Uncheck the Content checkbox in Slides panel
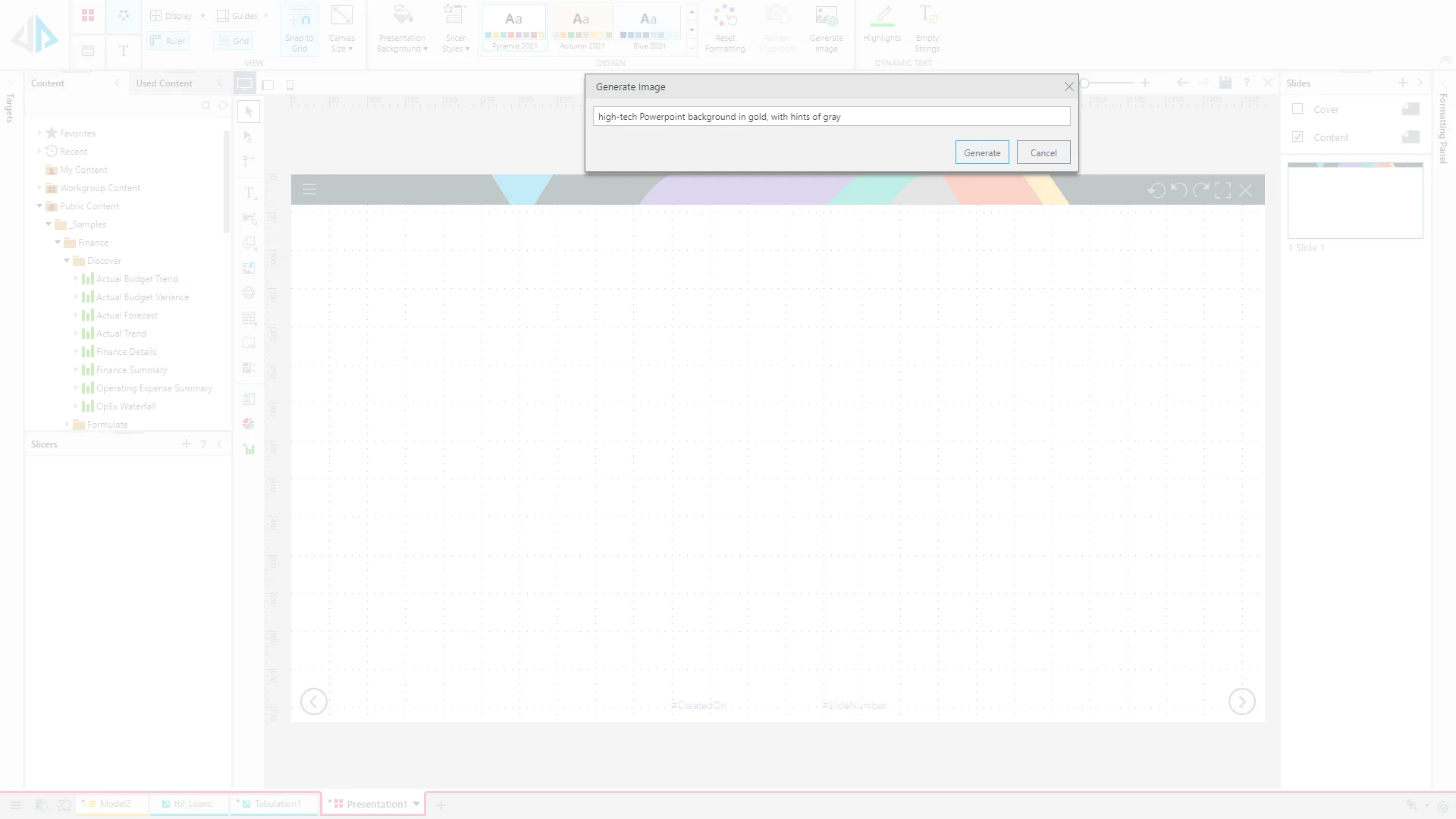 [1298, 137]
